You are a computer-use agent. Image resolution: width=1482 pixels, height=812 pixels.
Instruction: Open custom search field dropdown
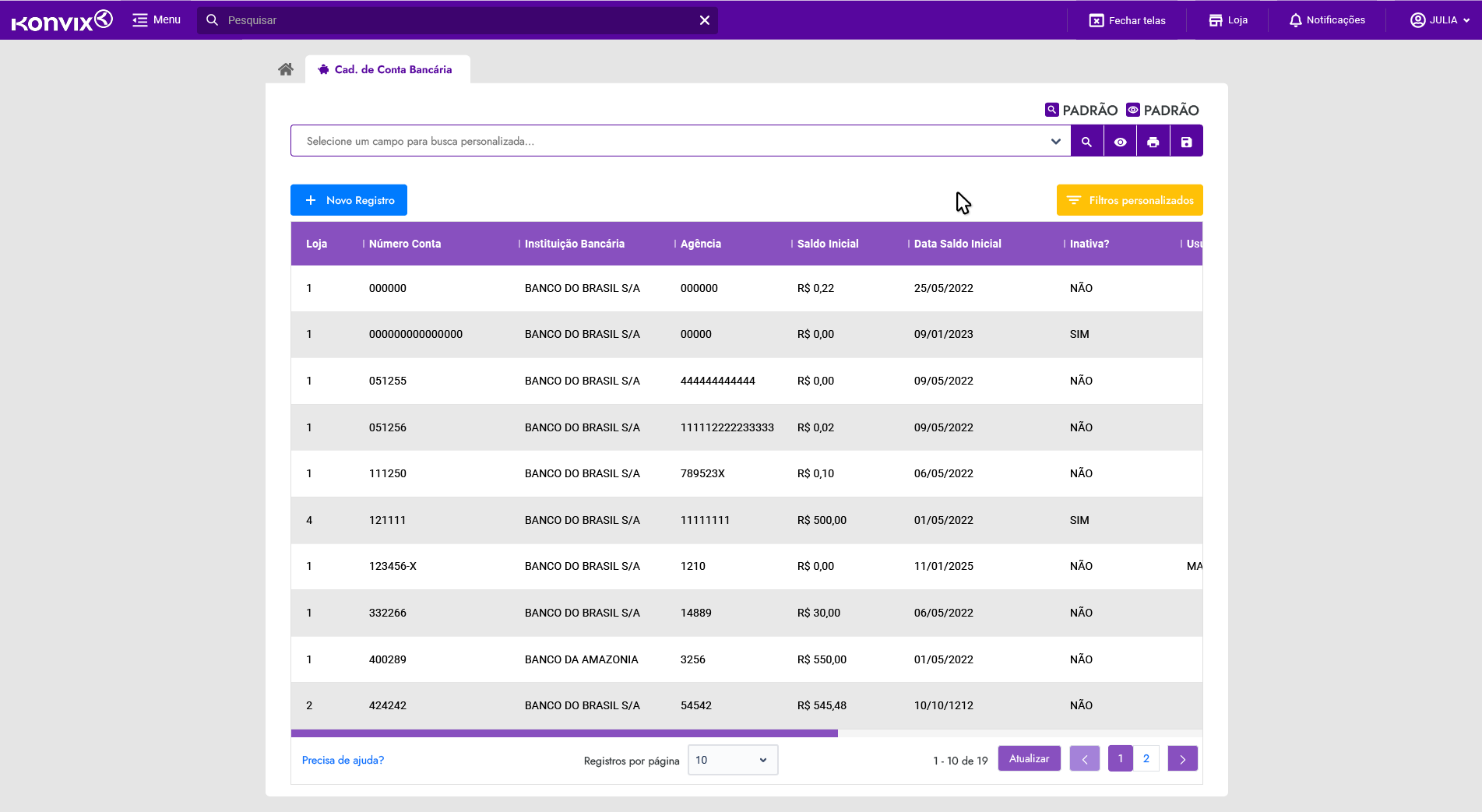tap(1055, 141)
